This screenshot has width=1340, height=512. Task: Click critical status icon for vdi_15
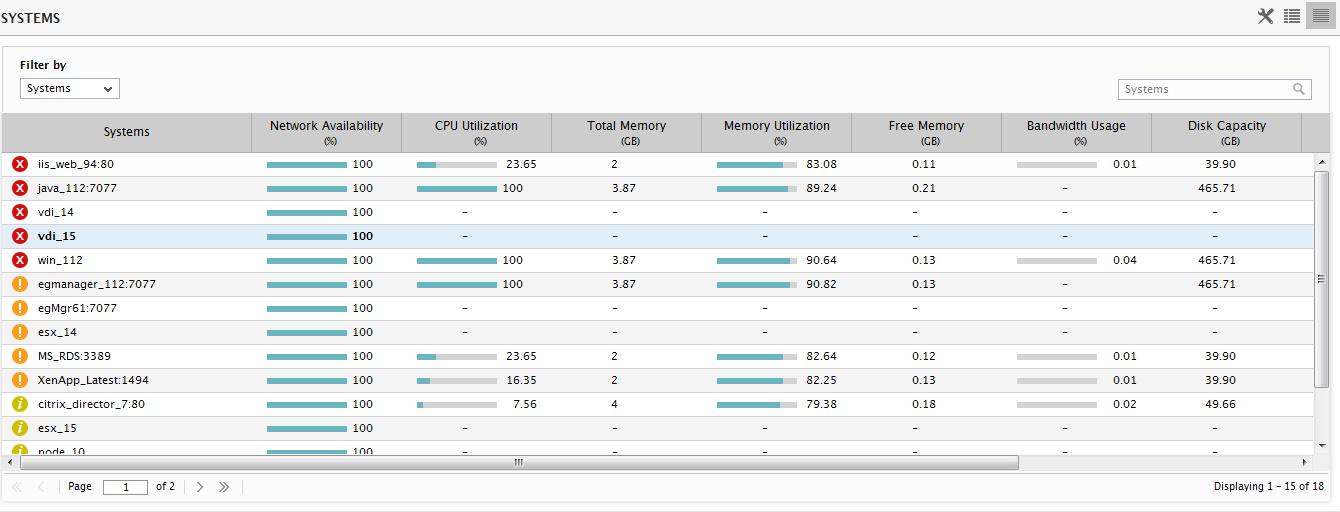click(20, 236)
